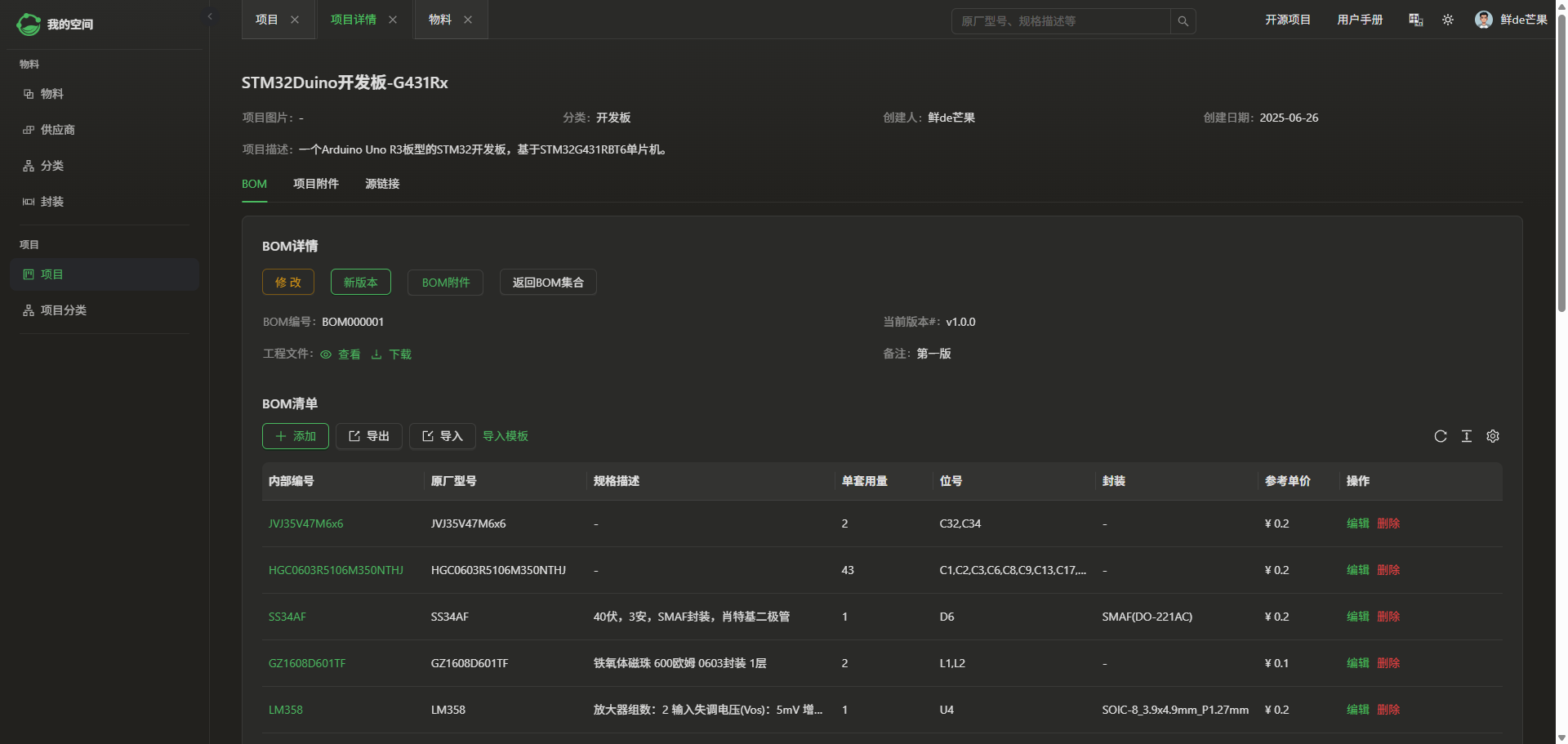Viewport: 1568px width, 744px height.
Task: Switch to the 项目 tab
Action: (x=267, y=20)
